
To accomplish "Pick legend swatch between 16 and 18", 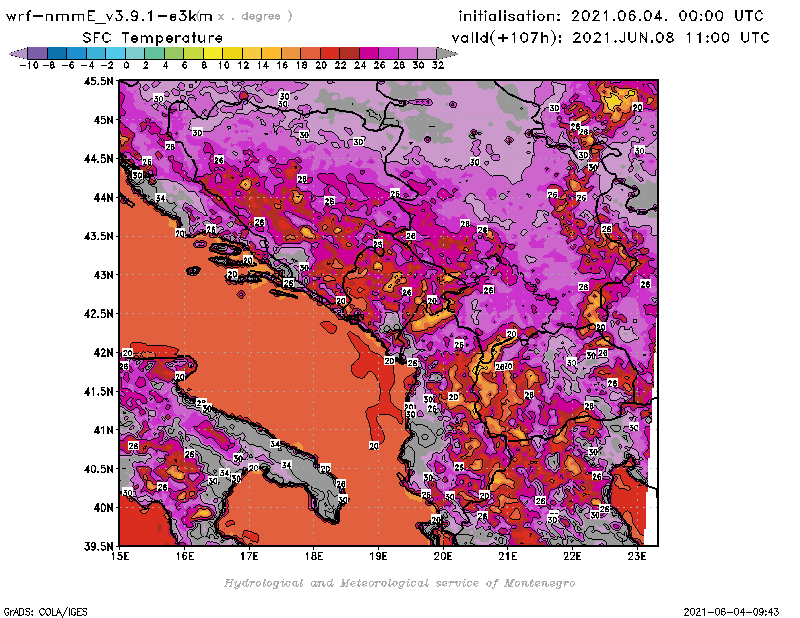I will (291, 54).
